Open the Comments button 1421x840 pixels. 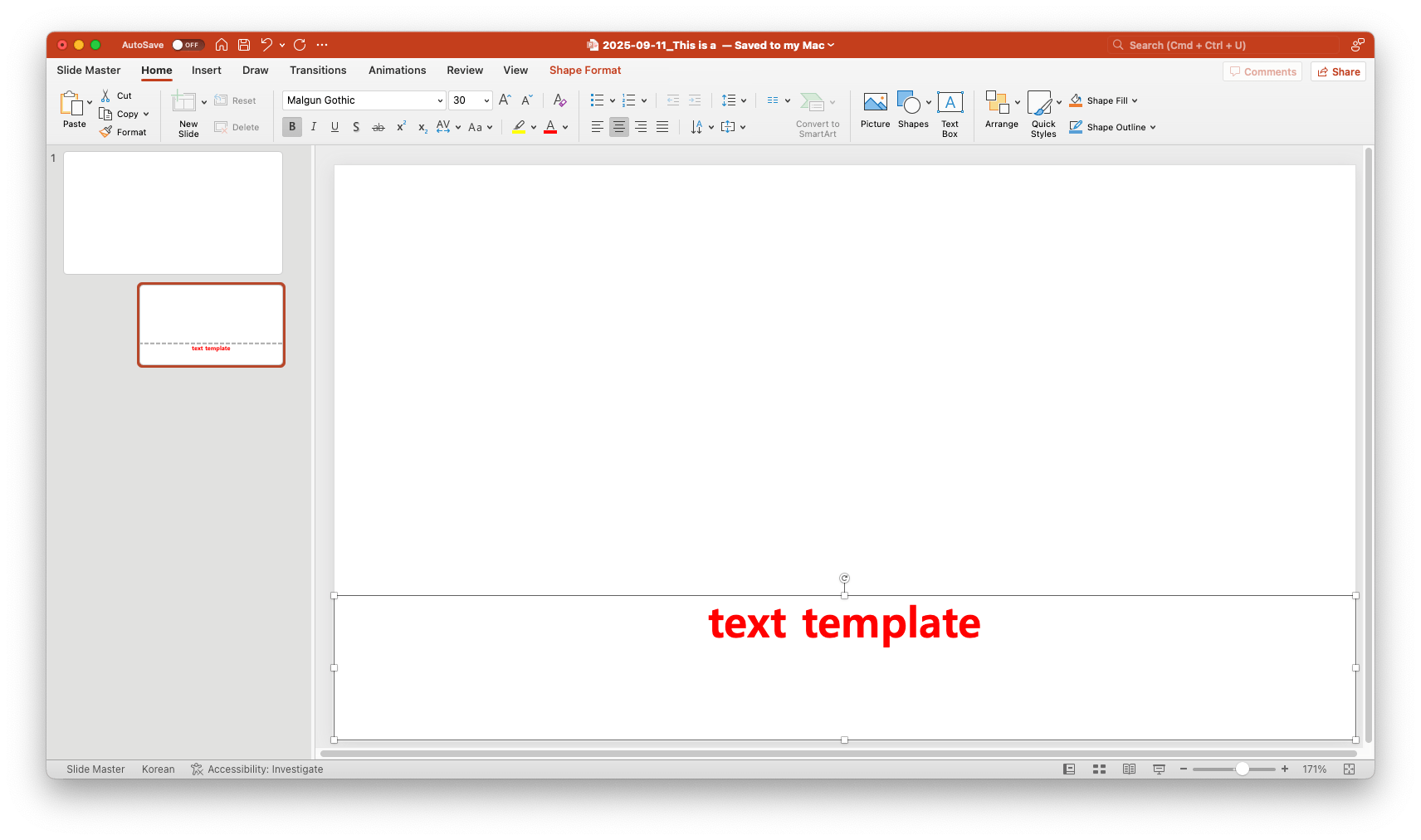1262,72
